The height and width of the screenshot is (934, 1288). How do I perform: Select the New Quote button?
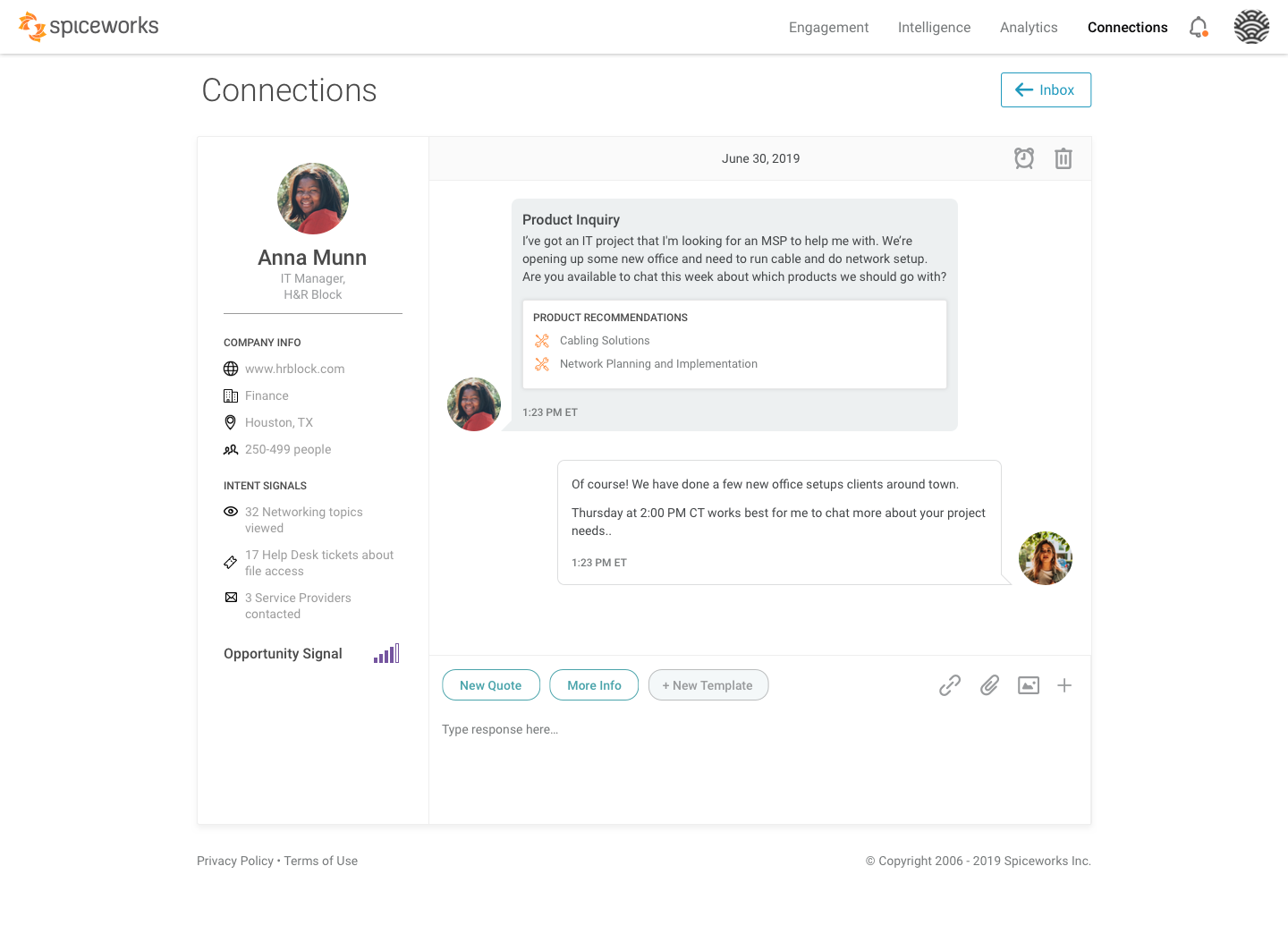pos(491,685)
